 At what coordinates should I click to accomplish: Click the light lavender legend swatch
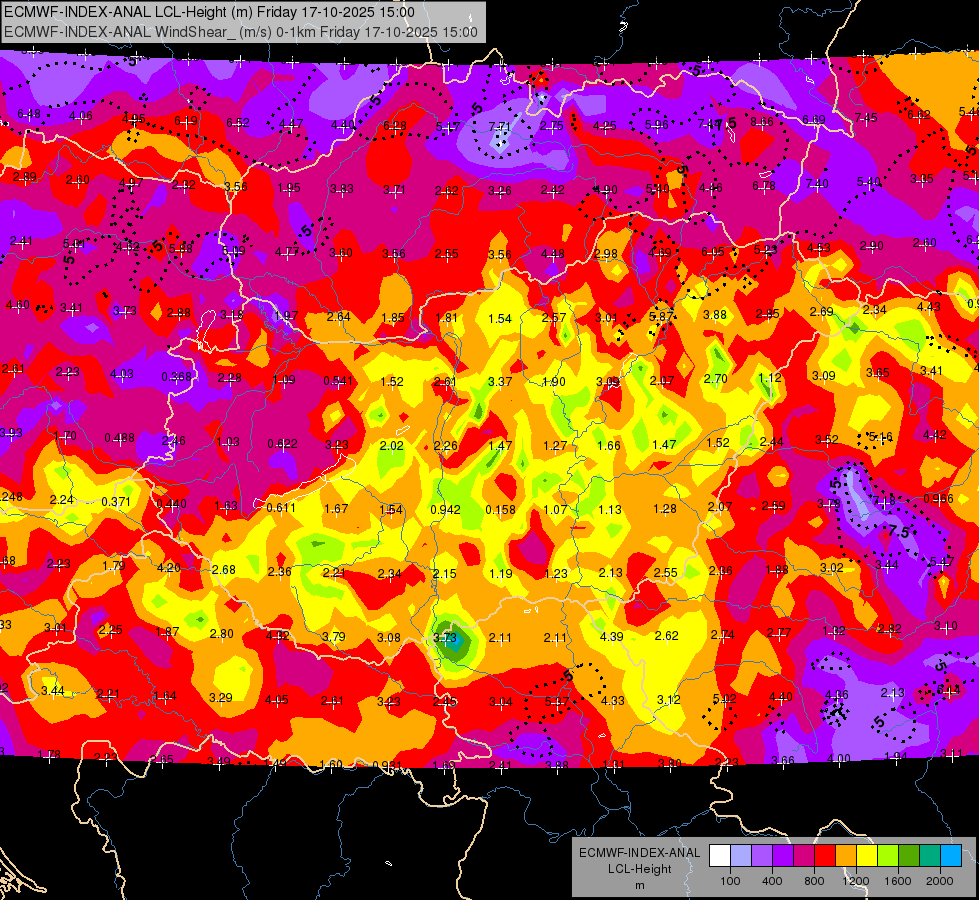[x=741, y=856]
